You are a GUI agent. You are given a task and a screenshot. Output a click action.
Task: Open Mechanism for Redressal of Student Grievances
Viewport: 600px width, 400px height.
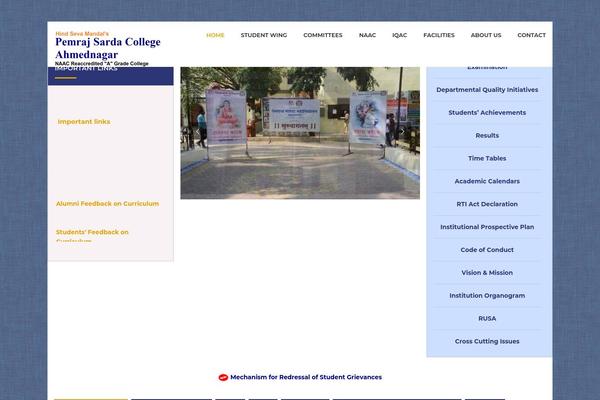click(x=306, y=377)
